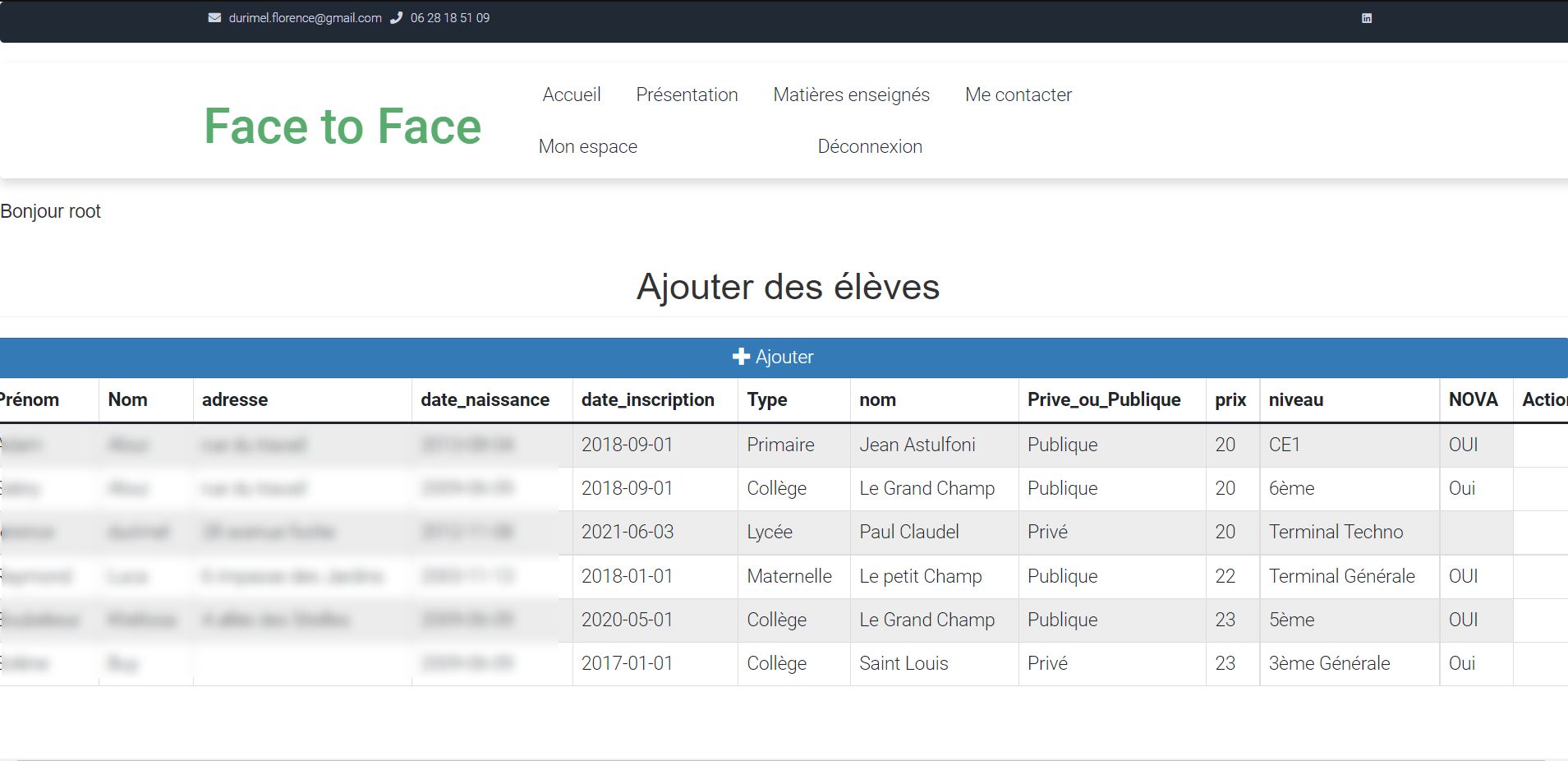Click the phone number 06 28 18 51 09

point(449,18)
